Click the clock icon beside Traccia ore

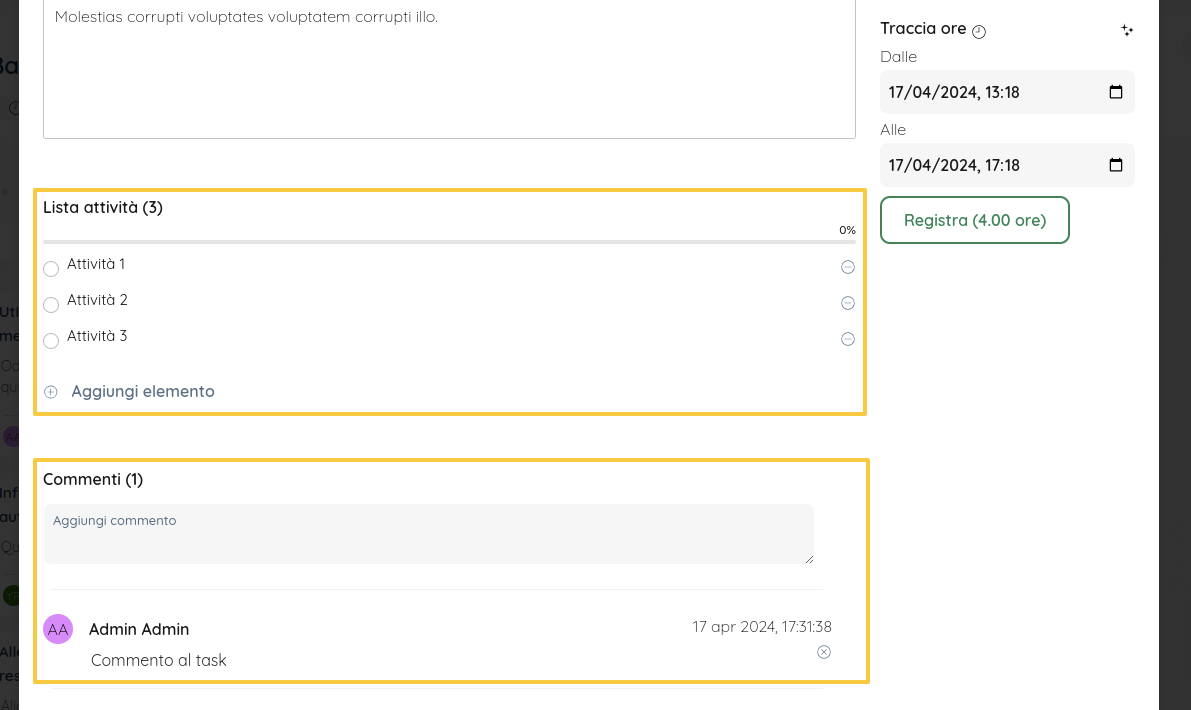[979, 31]
